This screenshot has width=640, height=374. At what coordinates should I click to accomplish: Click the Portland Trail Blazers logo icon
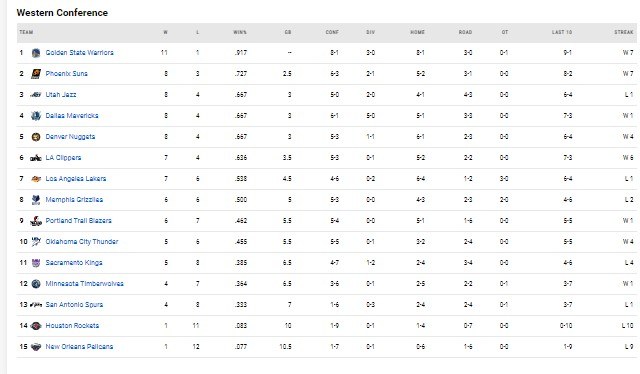pos(36,221)
